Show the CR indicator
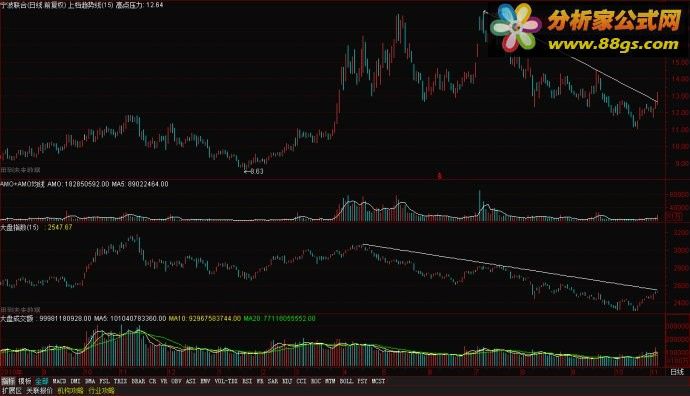690x396 pixels. [x=153, y=381]
